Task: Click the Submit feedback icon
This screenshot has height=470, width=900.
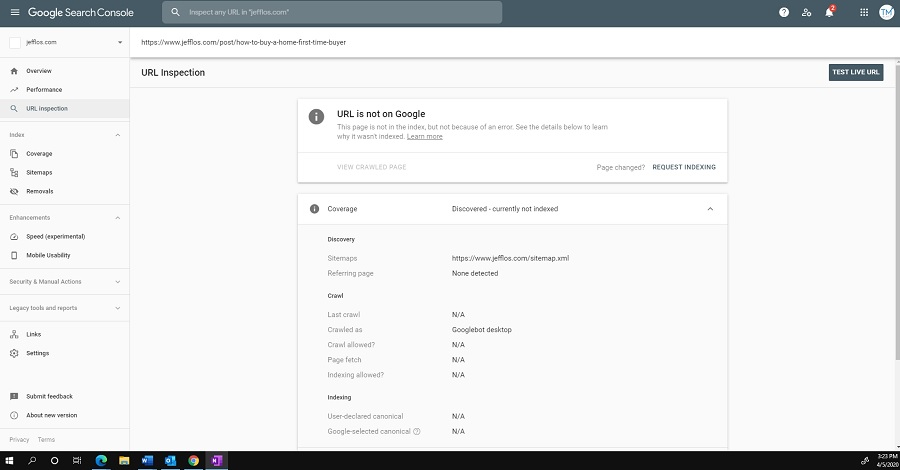Action: [14, 397]
